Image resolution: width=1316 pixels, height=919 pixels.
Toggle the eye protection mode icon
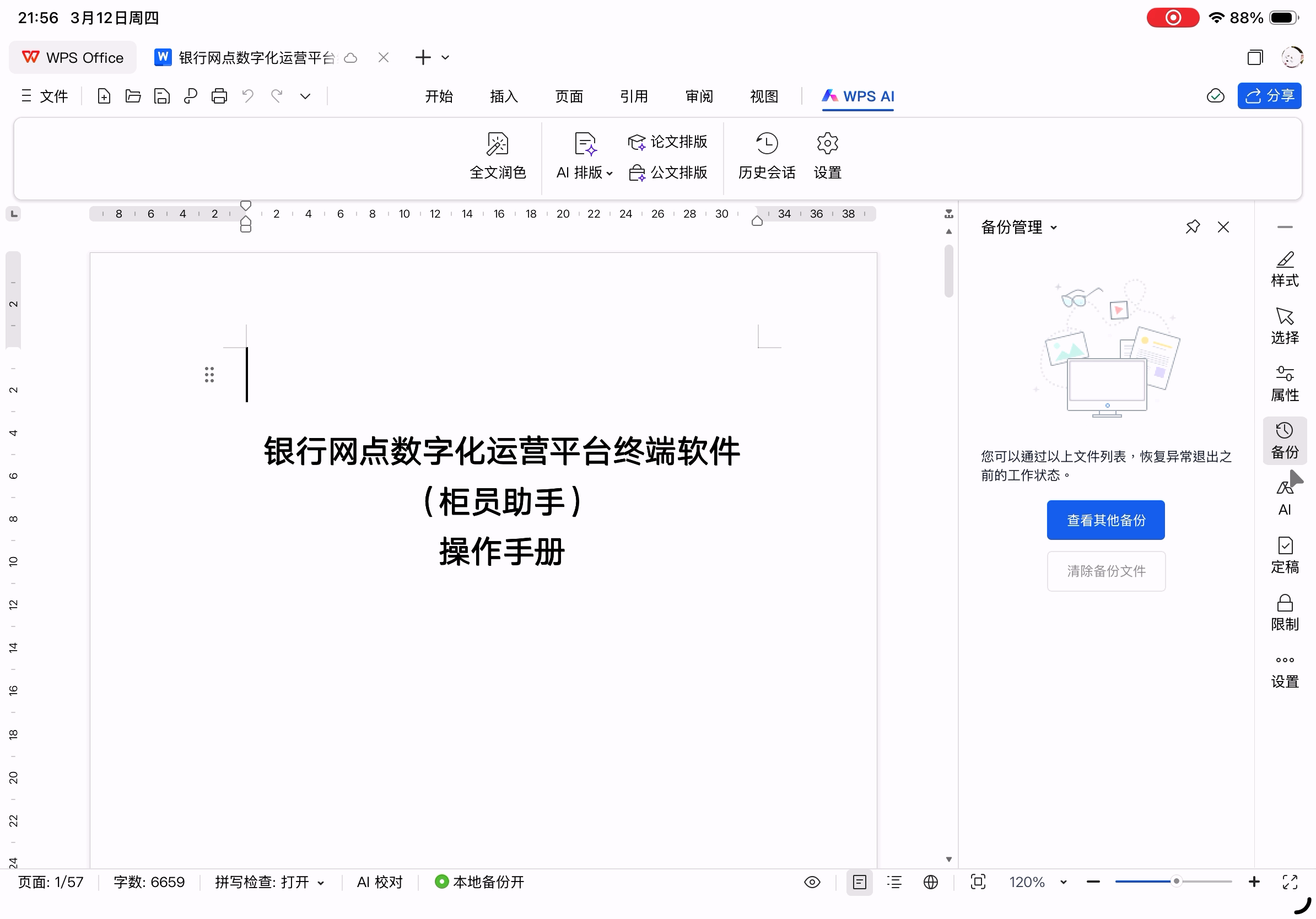coord(812,882)
